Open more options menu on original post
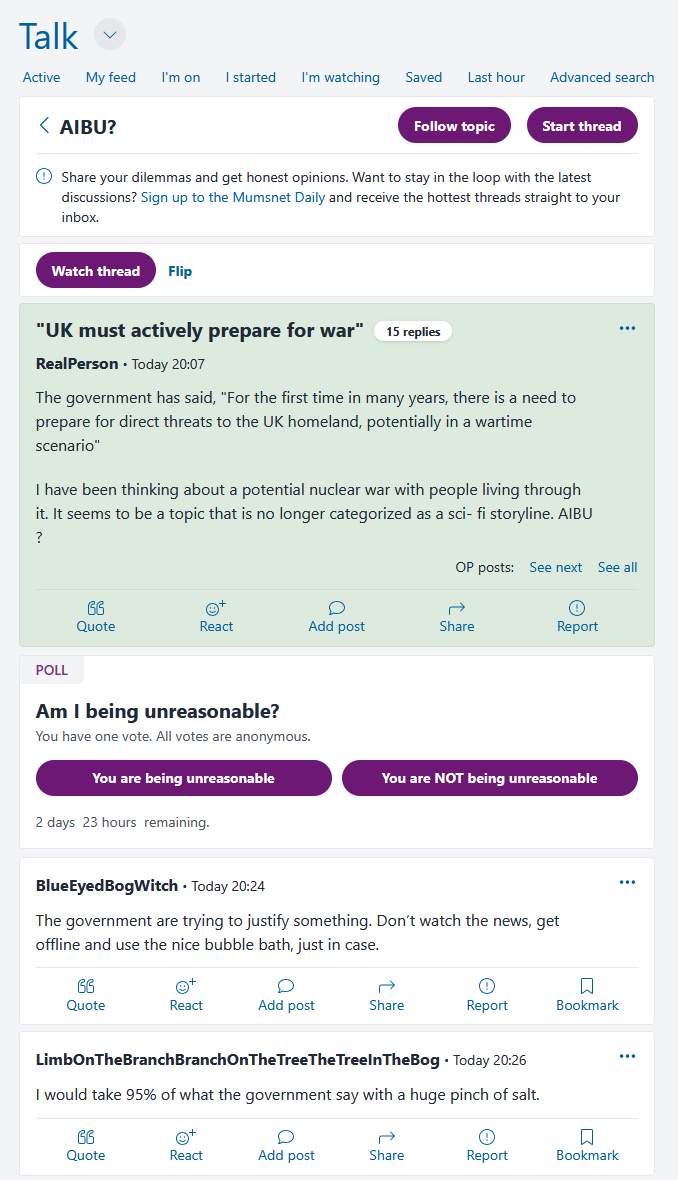 (627, 328)
